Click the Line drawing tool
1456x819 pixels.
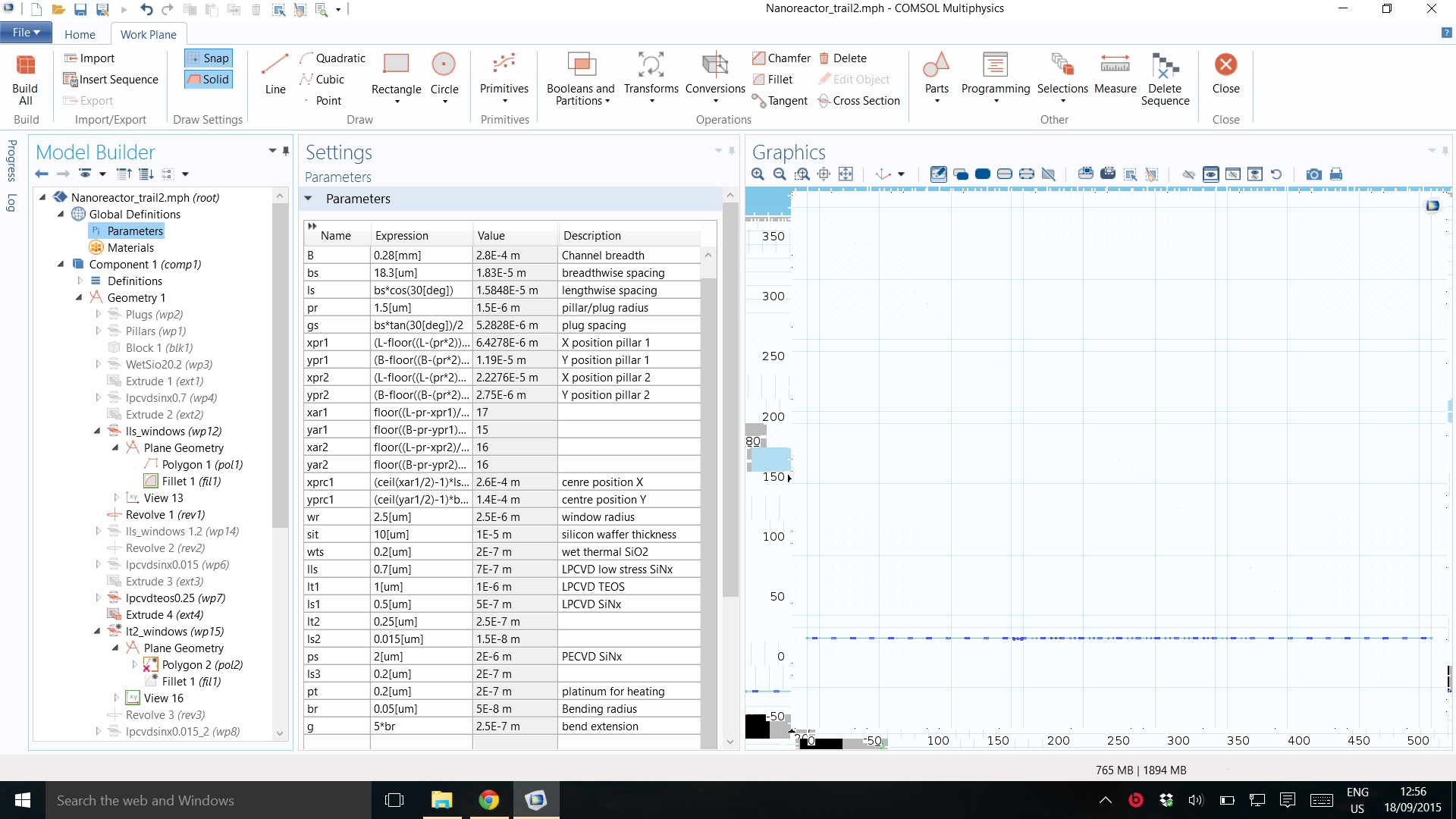[275, 66]
